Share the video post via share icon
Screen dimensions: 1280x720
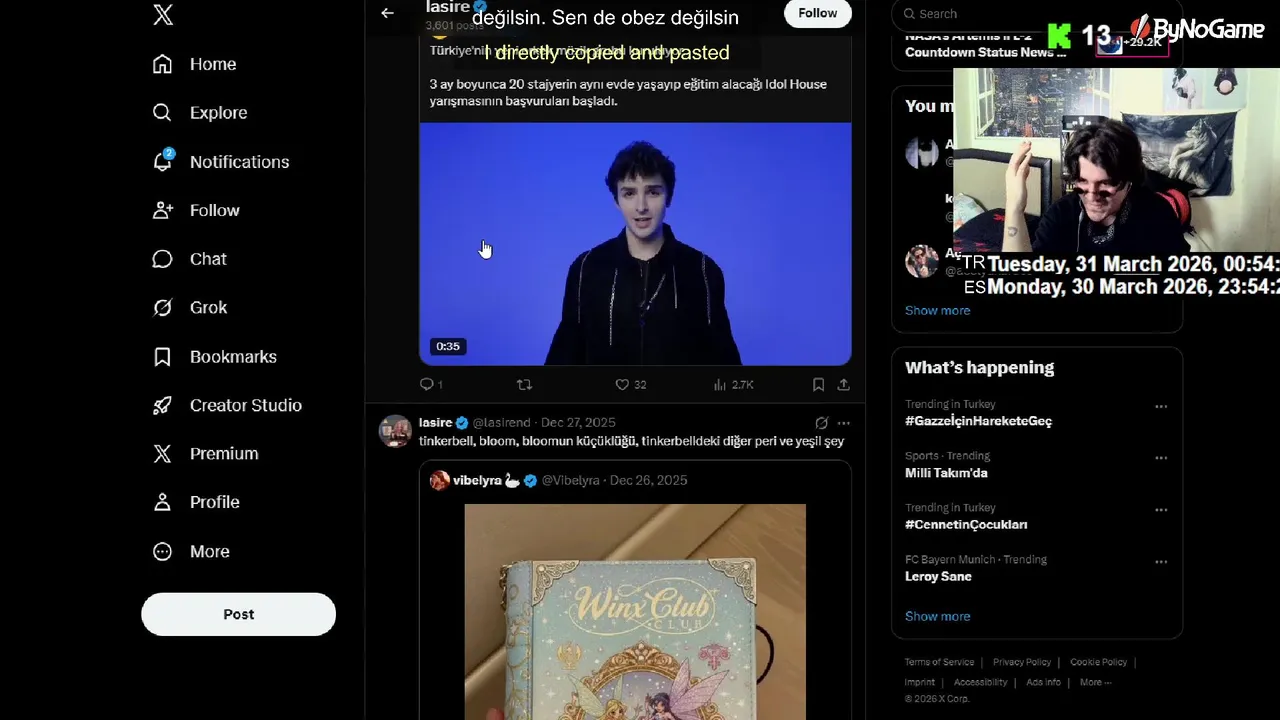(x=843, y=384)
